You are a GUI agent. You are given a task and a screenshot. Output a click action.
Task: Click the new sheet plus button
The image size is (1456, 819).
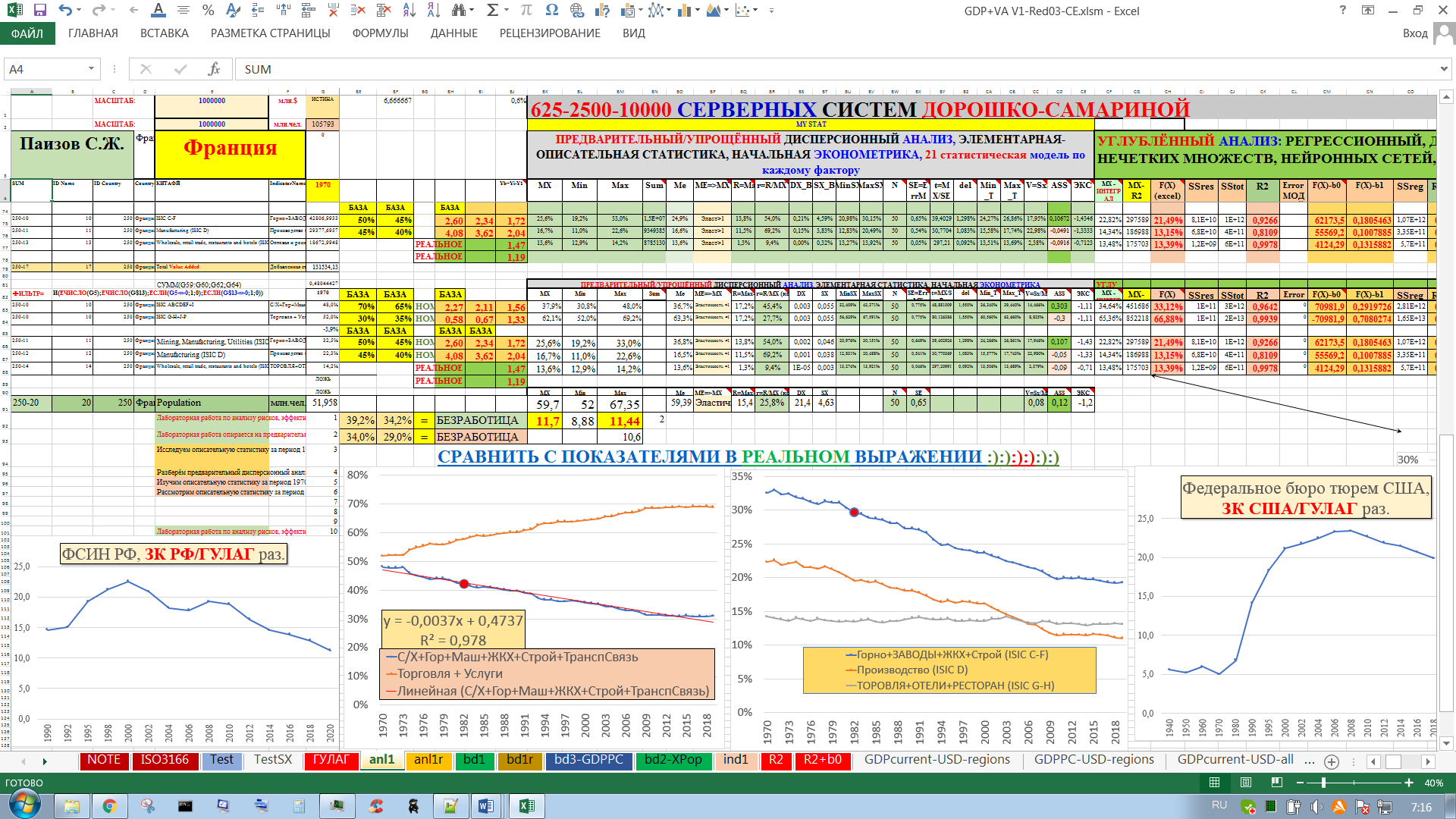pos(1332,761)
